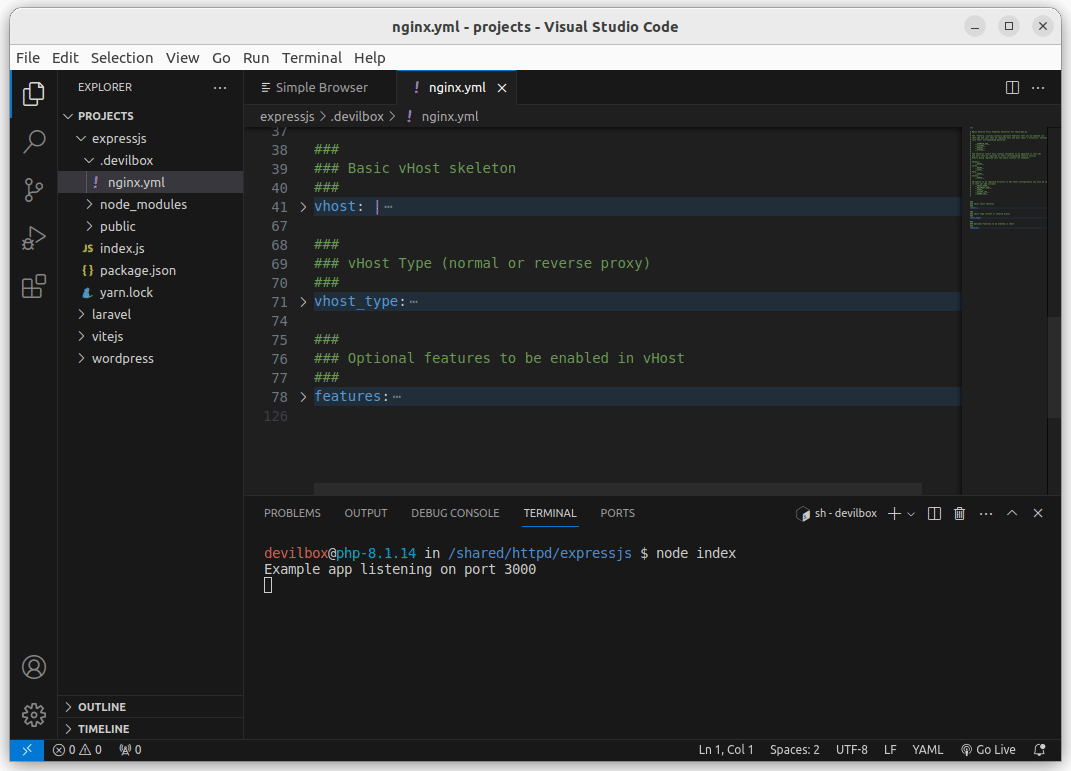Open the Manage gear settings

point(34,714)
